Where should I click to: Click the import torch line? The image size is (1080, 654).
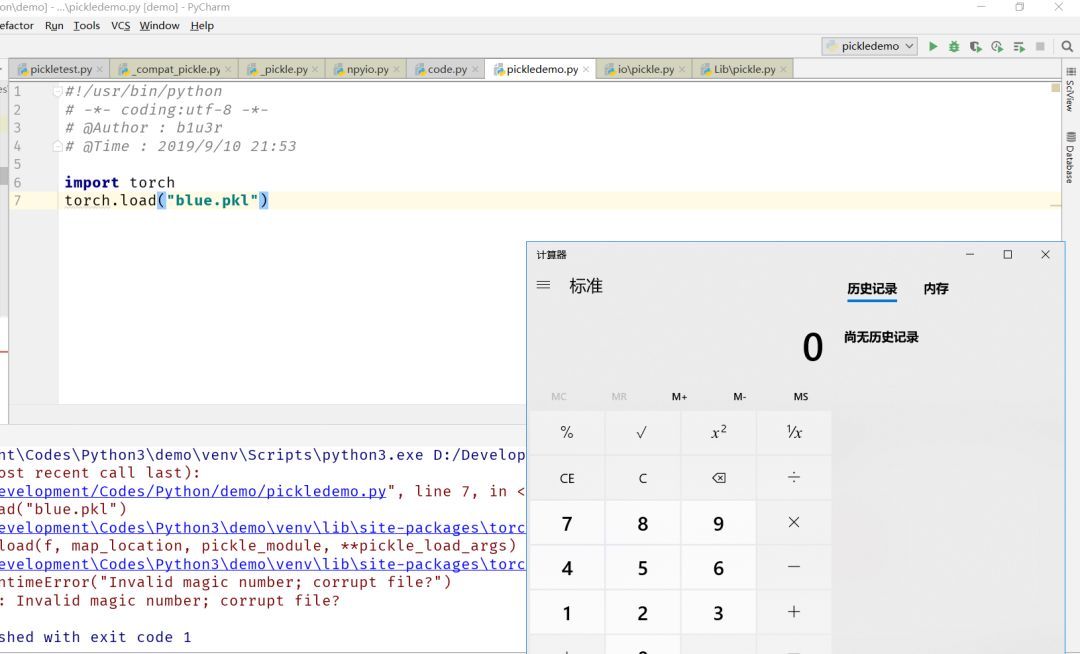point(119,182)
